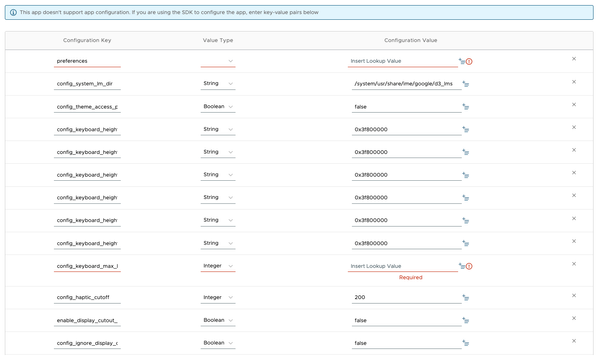Remove the preferences configuration row

(x=574, y=59)
